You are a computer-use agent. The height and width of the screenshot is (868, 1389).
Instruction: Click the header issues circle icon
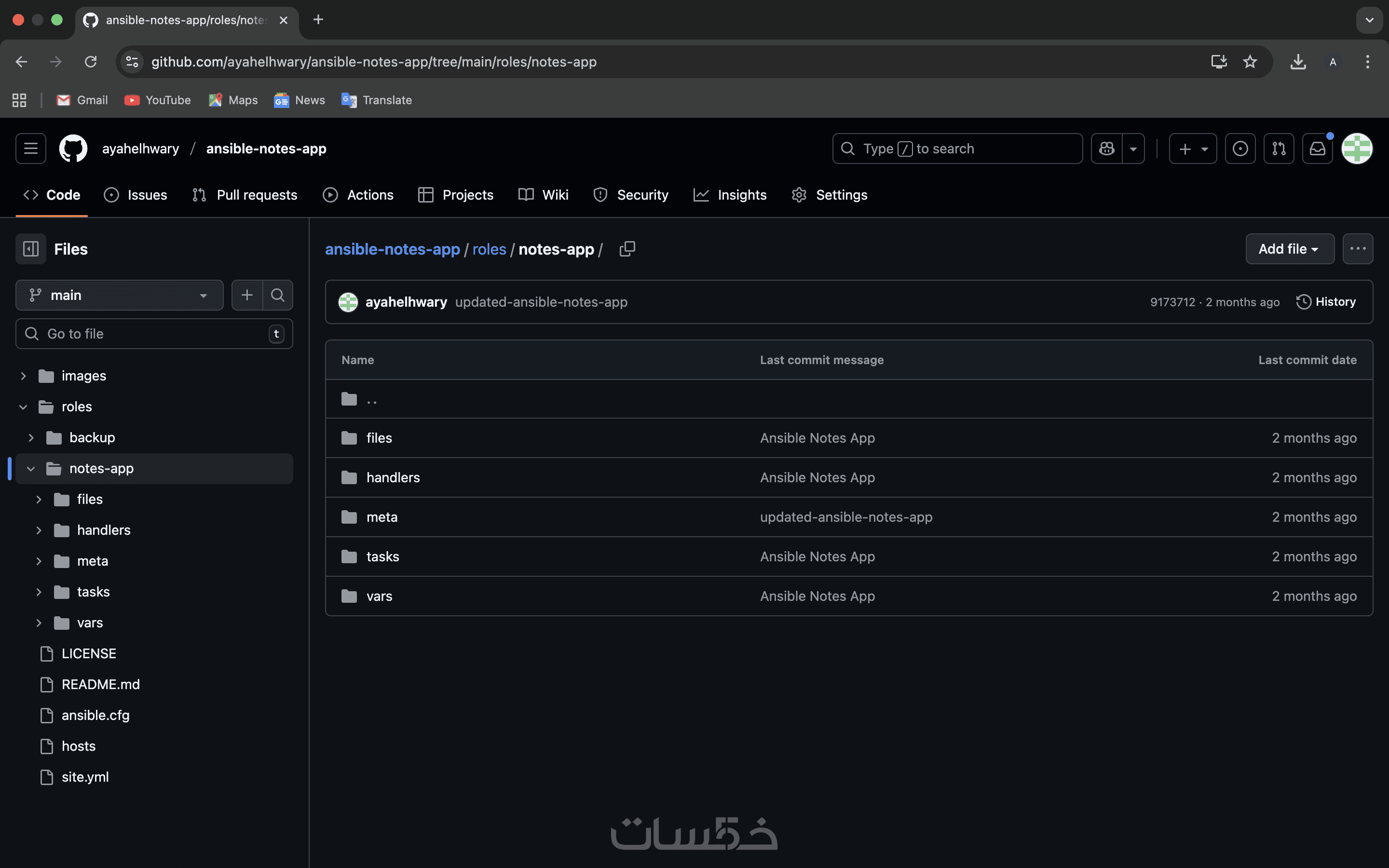click(x=1240, y=149)
